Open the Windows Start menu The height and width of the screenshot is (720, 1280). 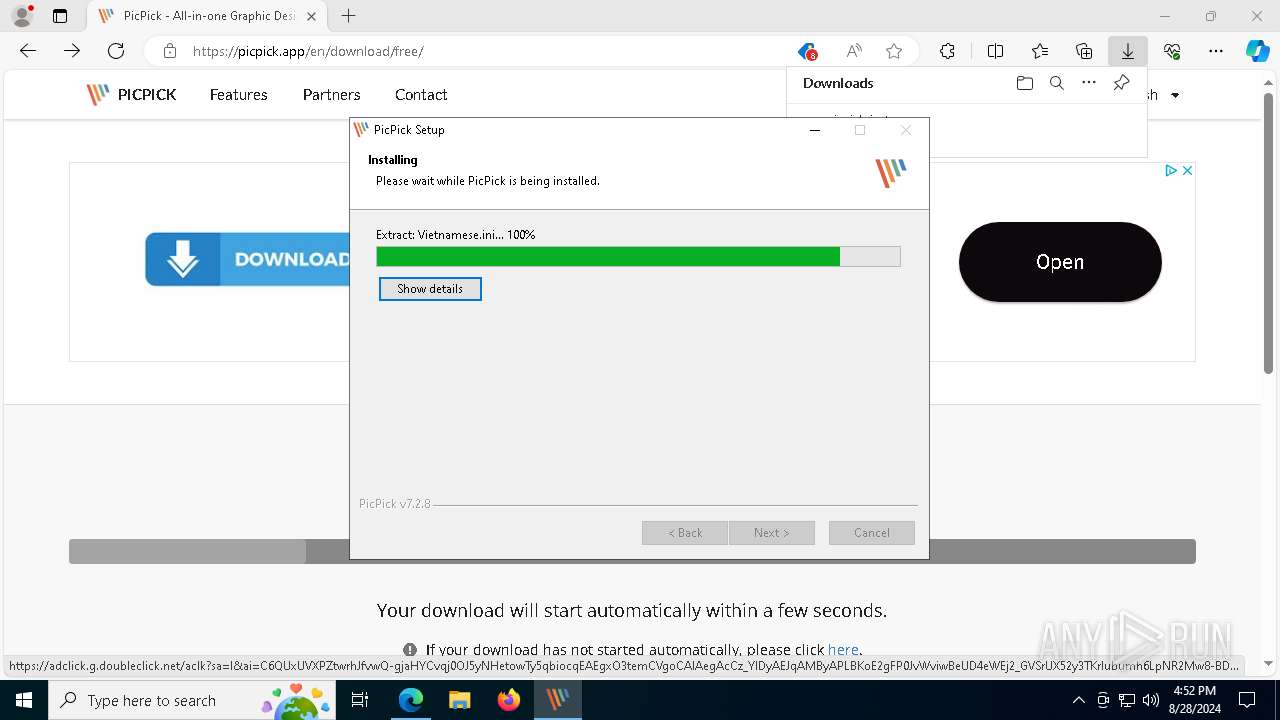pyautogui.click(x=24, y=700)
